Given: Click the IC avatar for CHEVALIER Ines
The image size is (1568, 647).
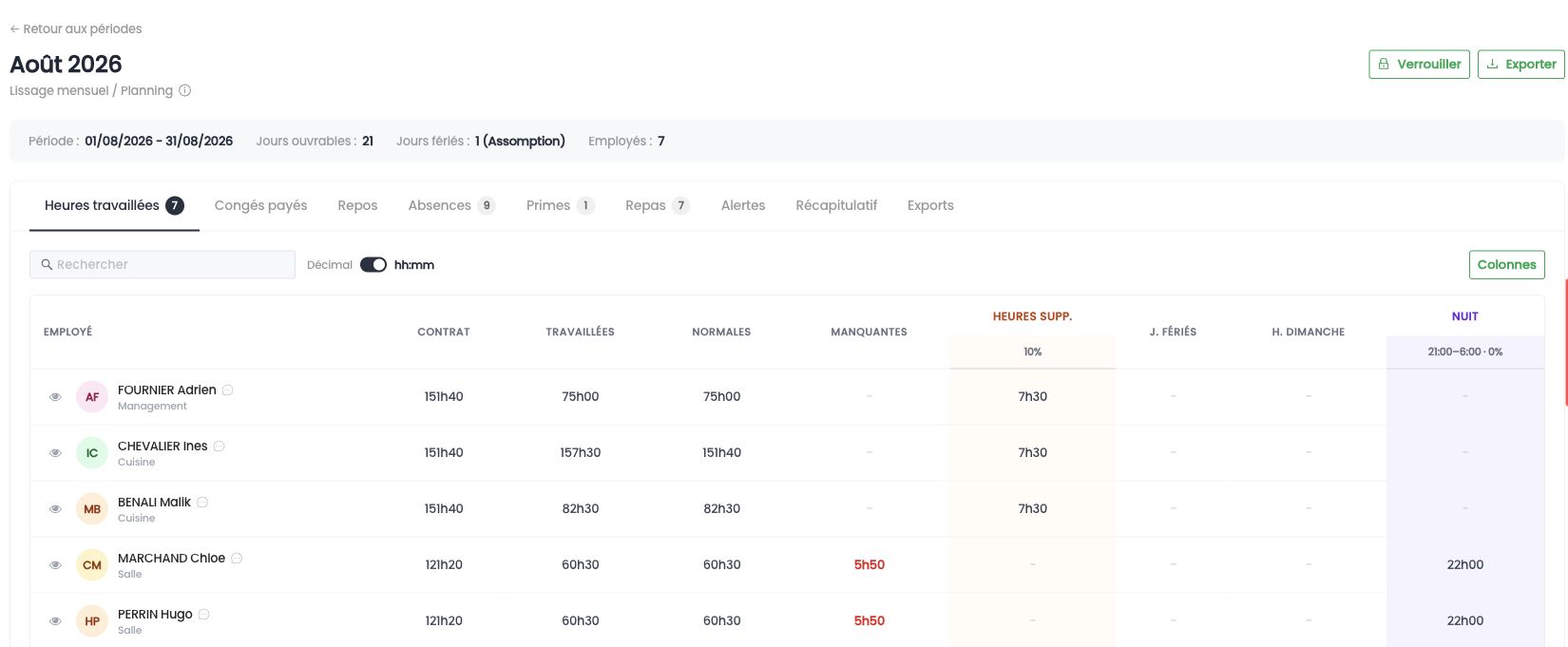Looking at the screenshot, I should tap(92, 453).
